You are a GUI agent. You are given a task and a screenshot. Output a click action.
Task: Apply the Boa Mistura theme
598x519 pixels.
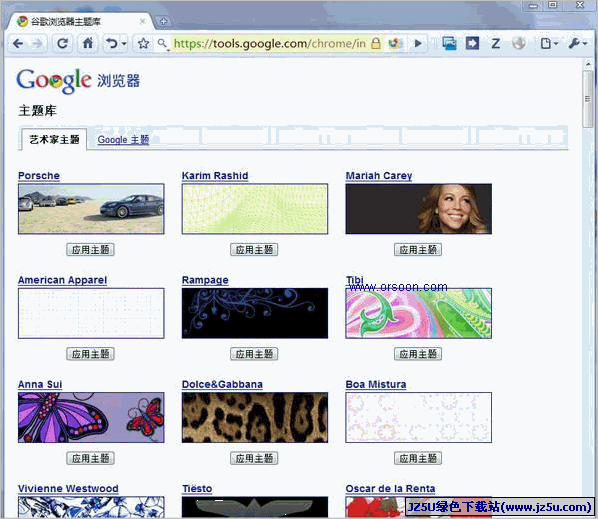click(418, 458)
